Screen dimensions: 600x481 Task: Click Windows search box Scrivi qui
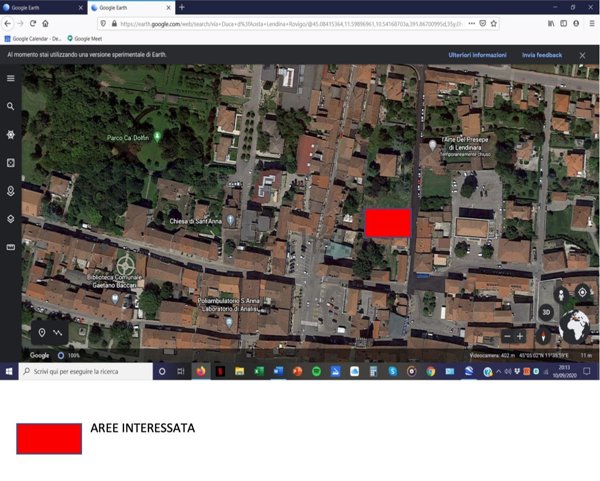[x=86, y=372]
